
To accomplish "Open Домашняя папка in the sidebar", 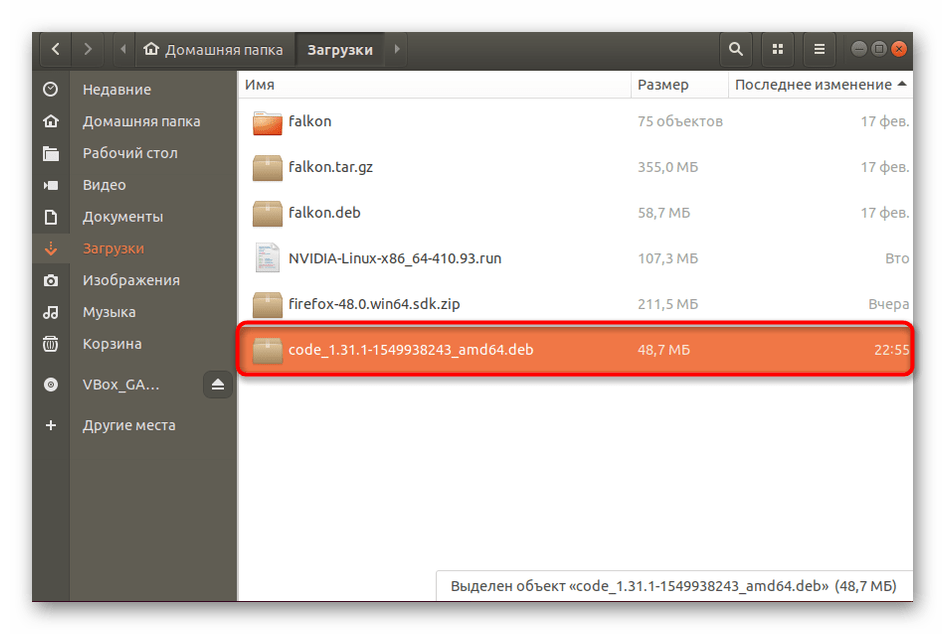I will pyautogui.click(x=135, y=121).
